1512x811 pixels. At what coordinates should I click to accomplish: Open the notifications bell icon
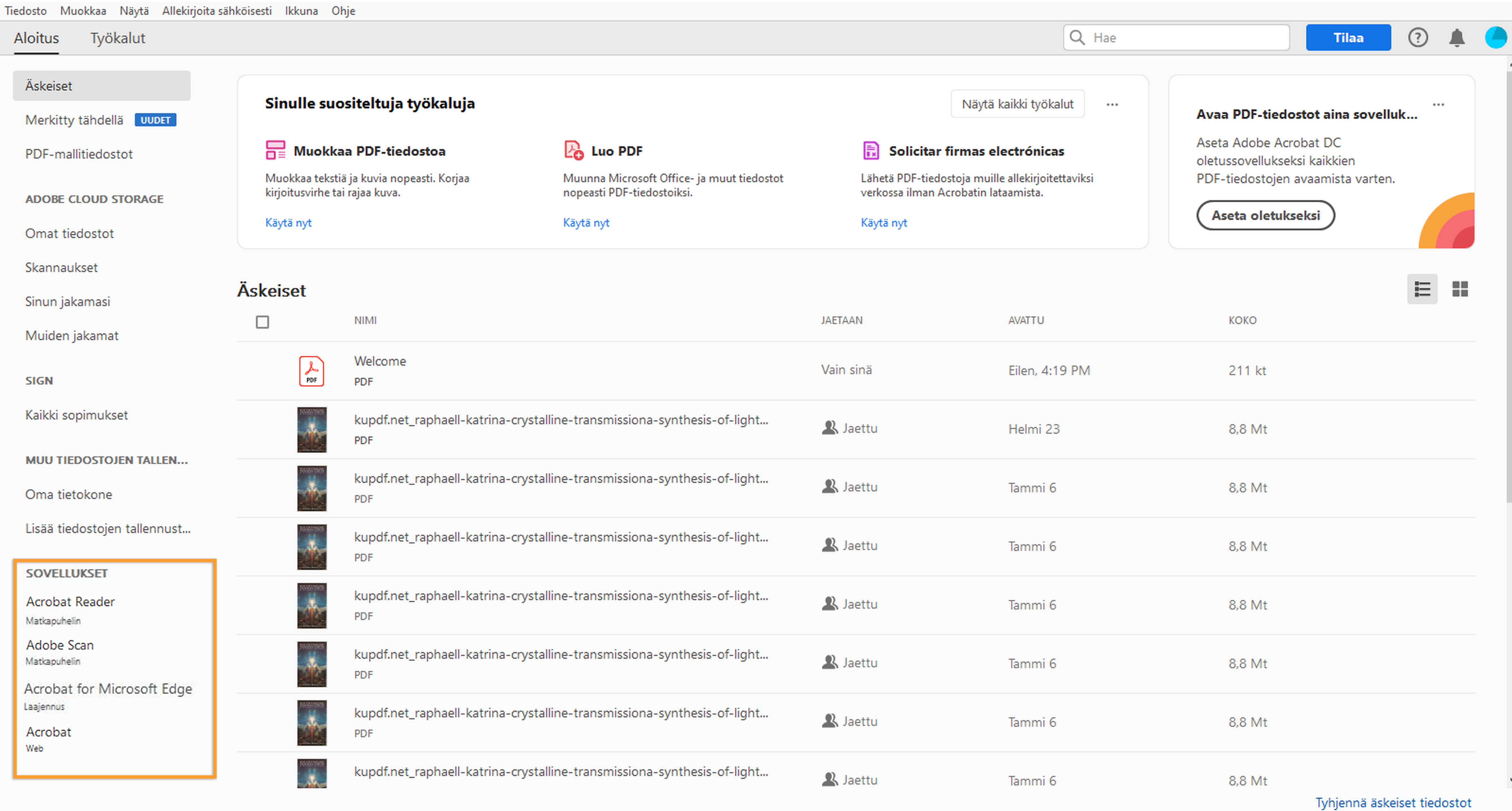pyautogui.click(x=1456, y=38)
